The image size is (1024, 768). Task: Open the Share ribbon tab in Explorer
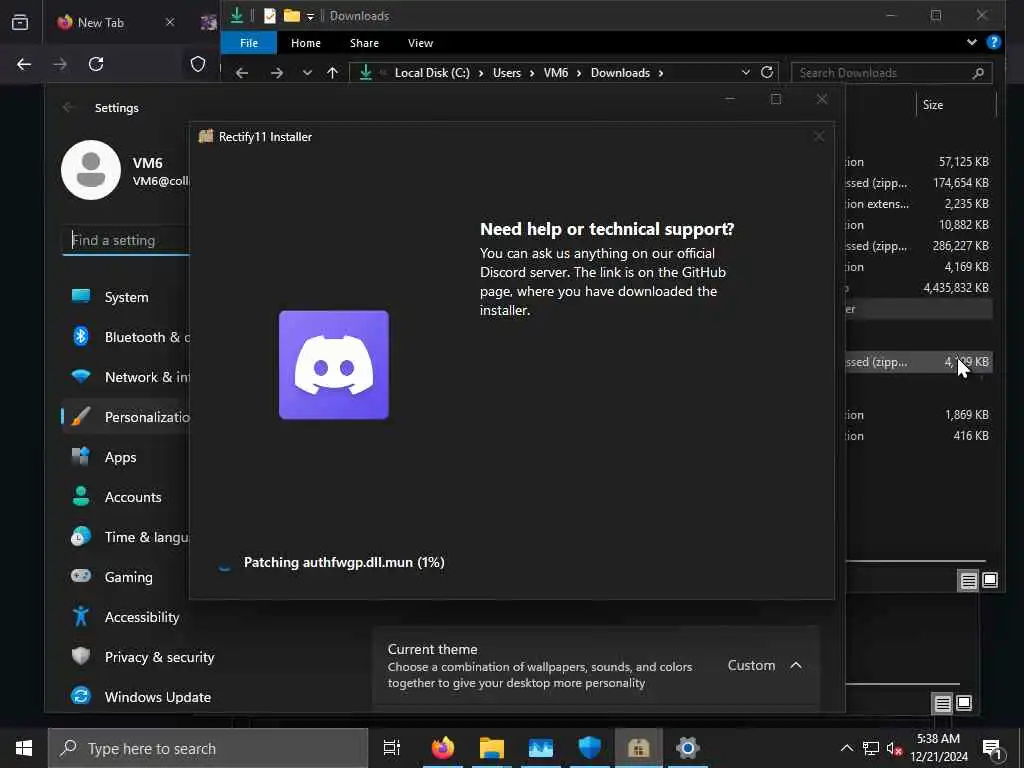point(364,43)
